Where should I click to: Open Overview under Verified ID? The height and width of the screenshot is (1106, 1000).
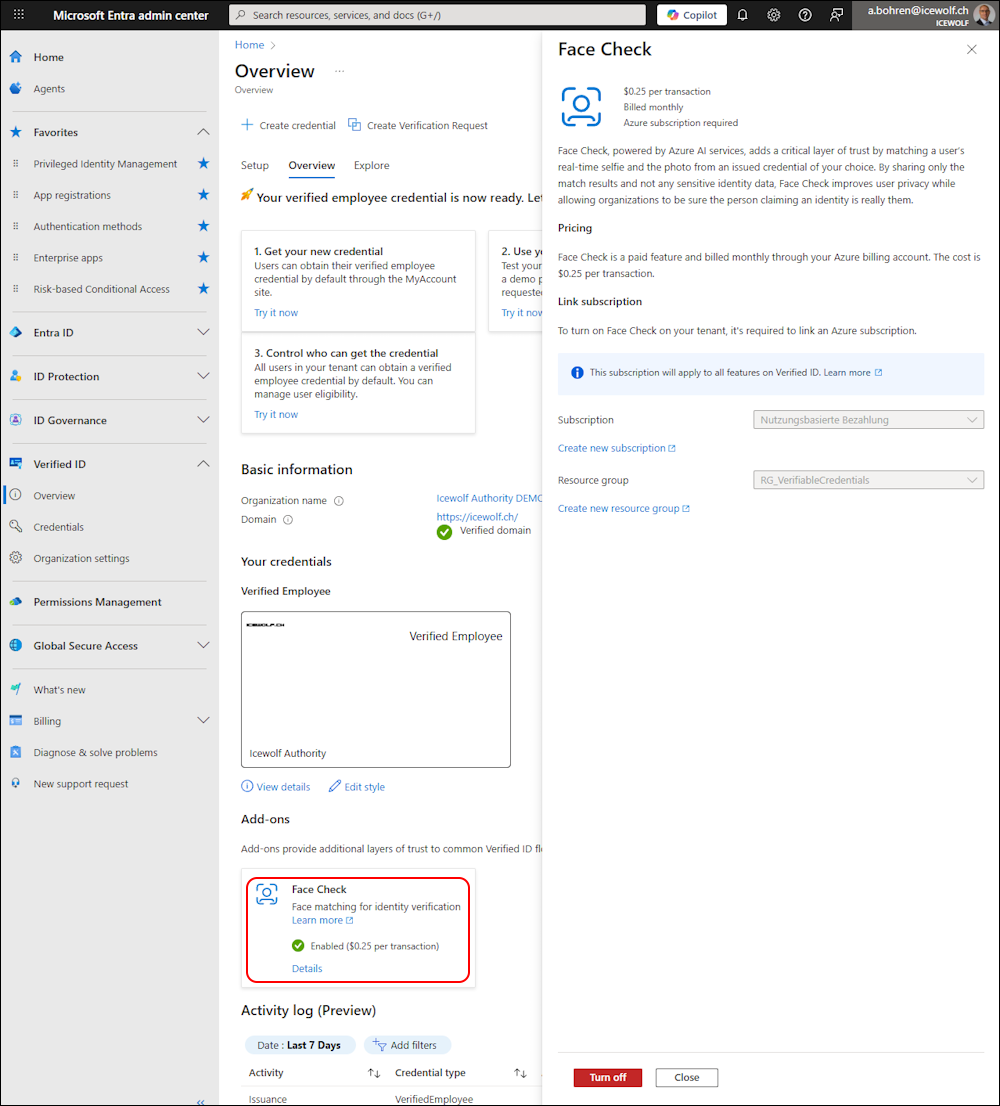(x=54, y=496)
